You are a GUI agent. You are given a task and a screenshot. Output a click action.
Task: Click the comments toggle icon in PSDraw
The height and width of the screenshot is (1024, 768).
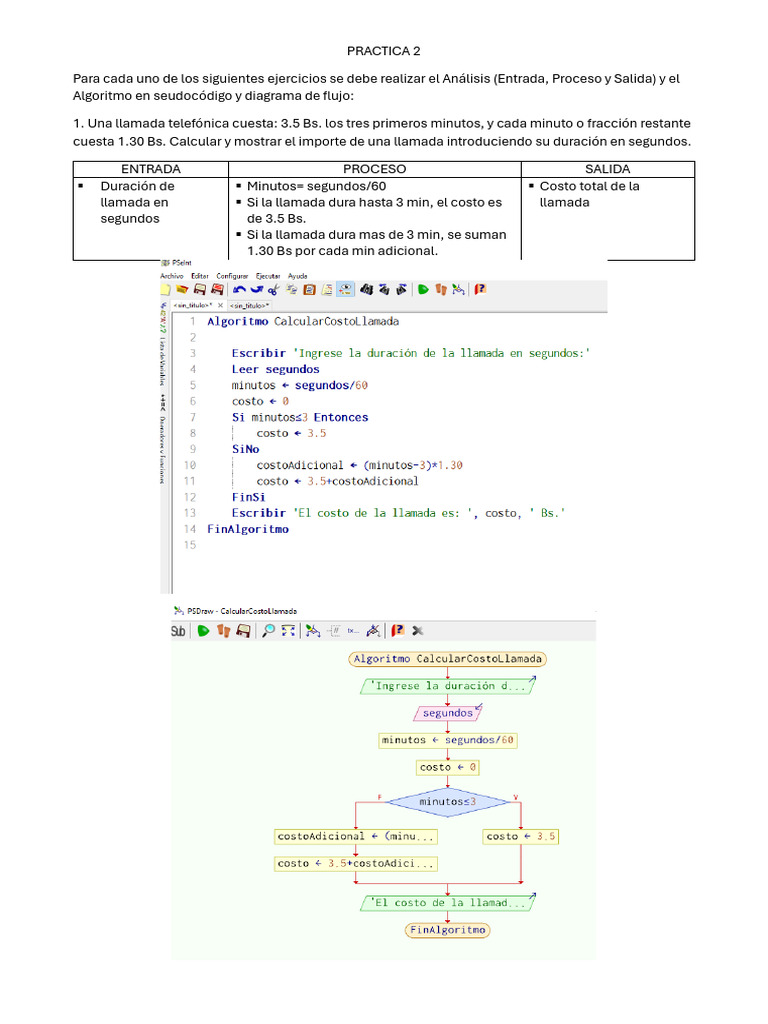tap(334, 631)
